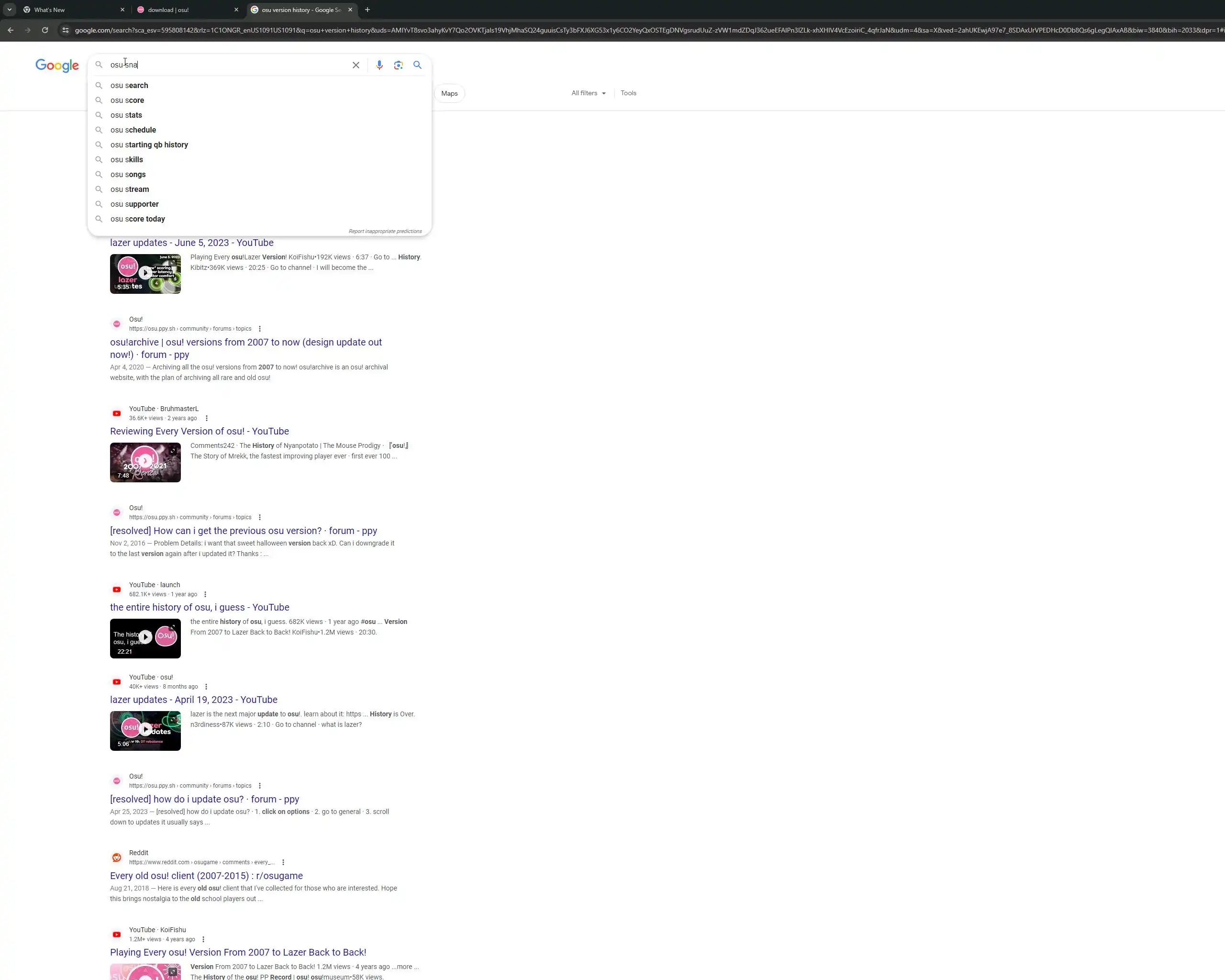This screenshot has width=1225, height=980.
Task: Click Tools under the search bar
Action: 628,93
